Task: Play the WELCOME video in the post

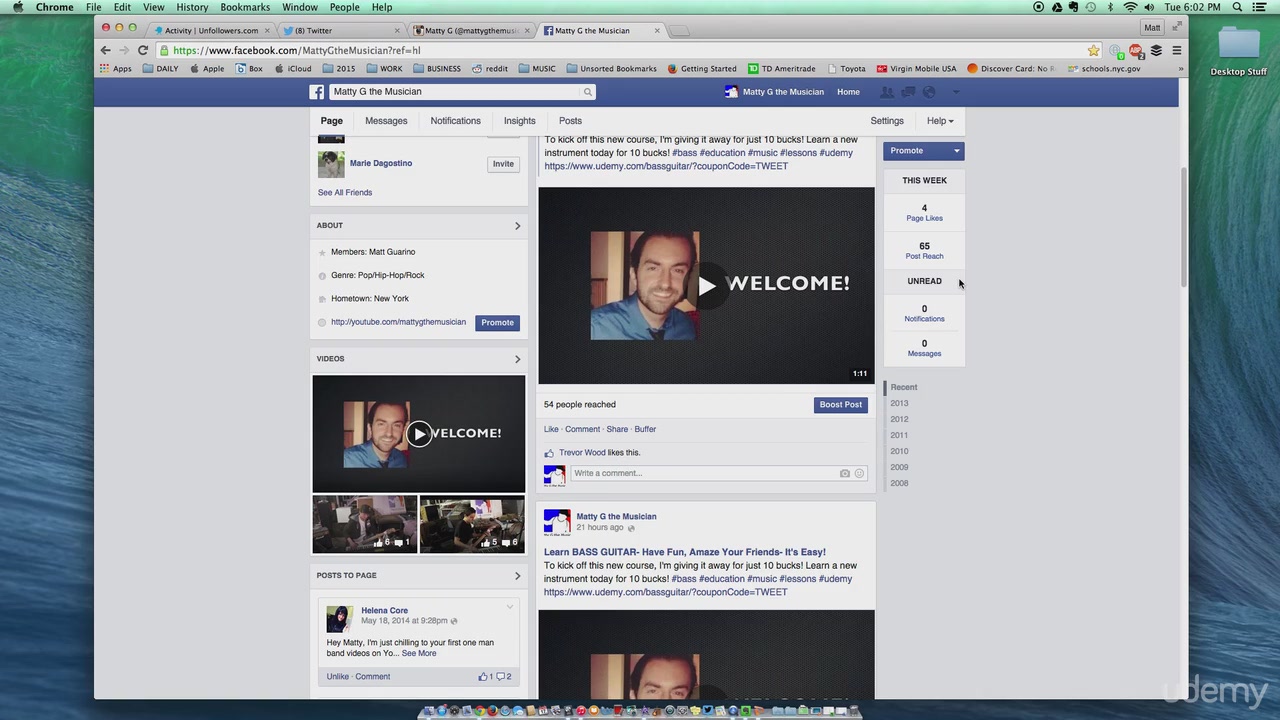Action: coord(707,285)
